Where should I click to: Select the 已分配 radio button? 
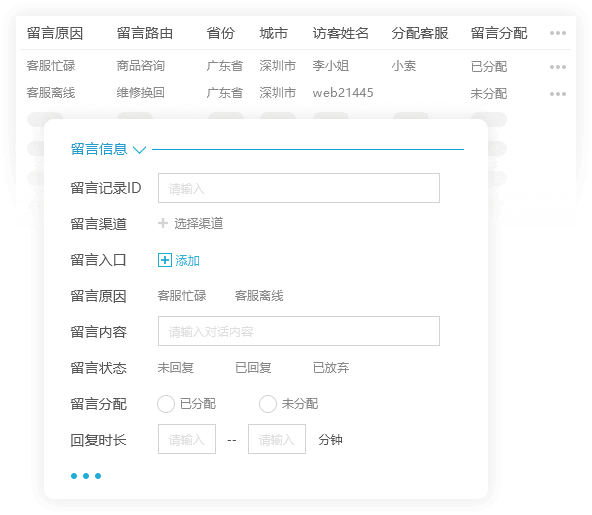click(166, 404)
